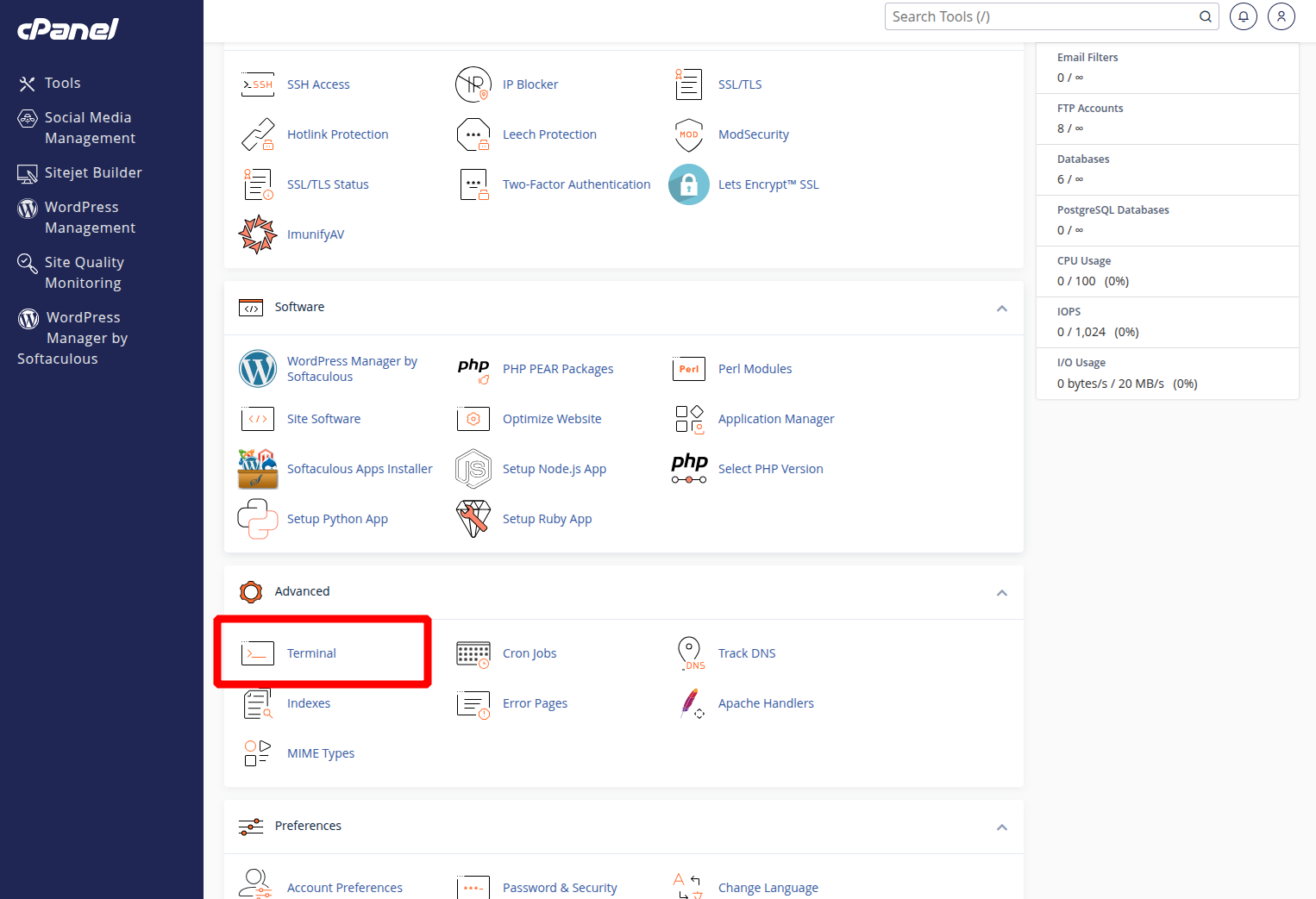Open the Leech Protection icon
The width and height of the screenshot is (1316, 899).
473,134
